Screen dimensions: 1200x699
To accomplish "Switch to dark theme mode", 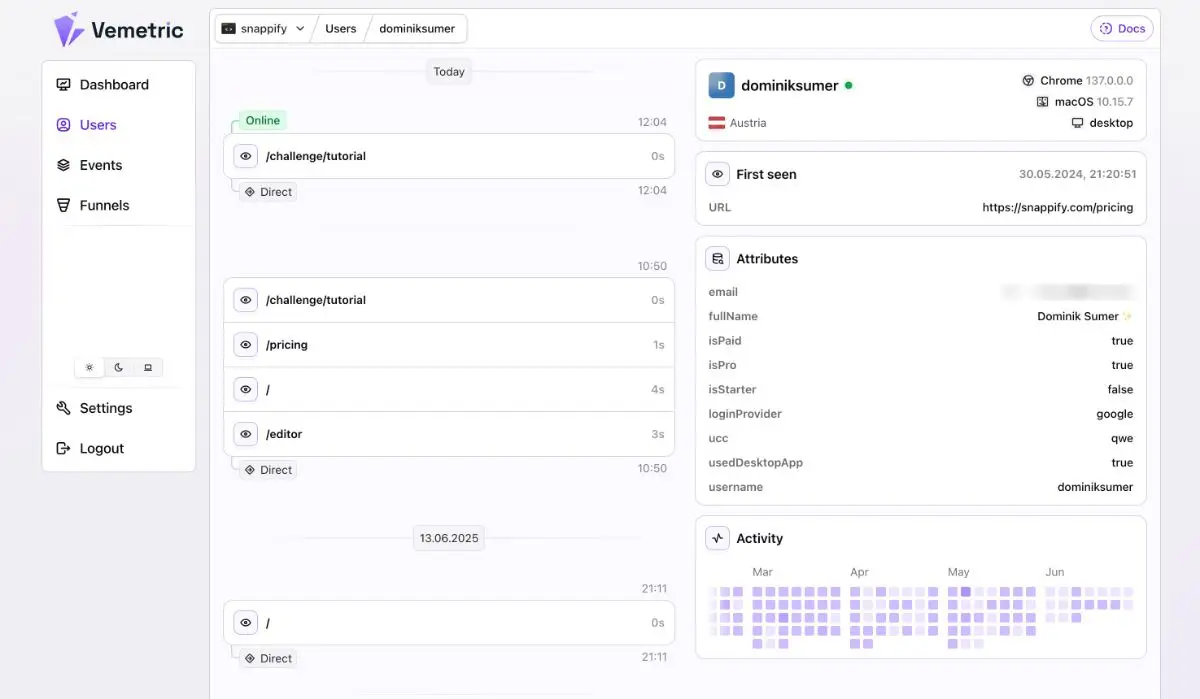I will [118, 368].
